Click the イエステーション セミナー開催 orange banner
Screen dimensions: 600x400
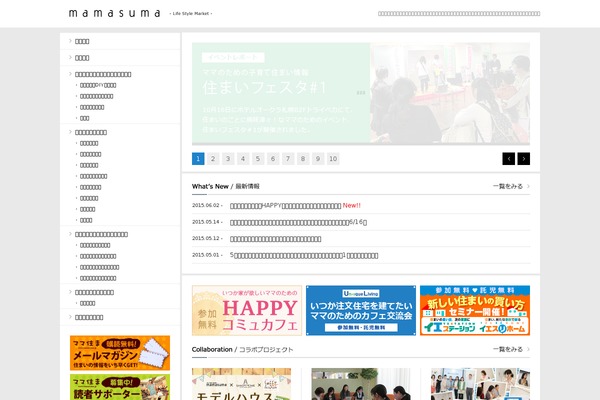(x=475, y=310)
